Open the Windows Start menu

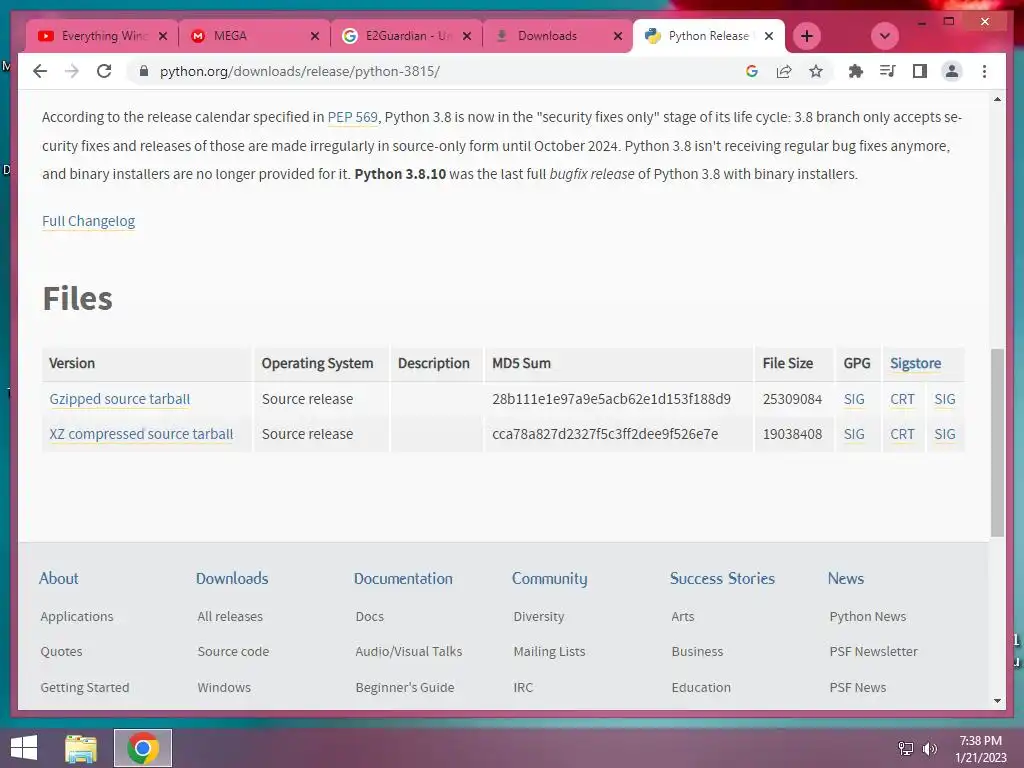(24, 748)
